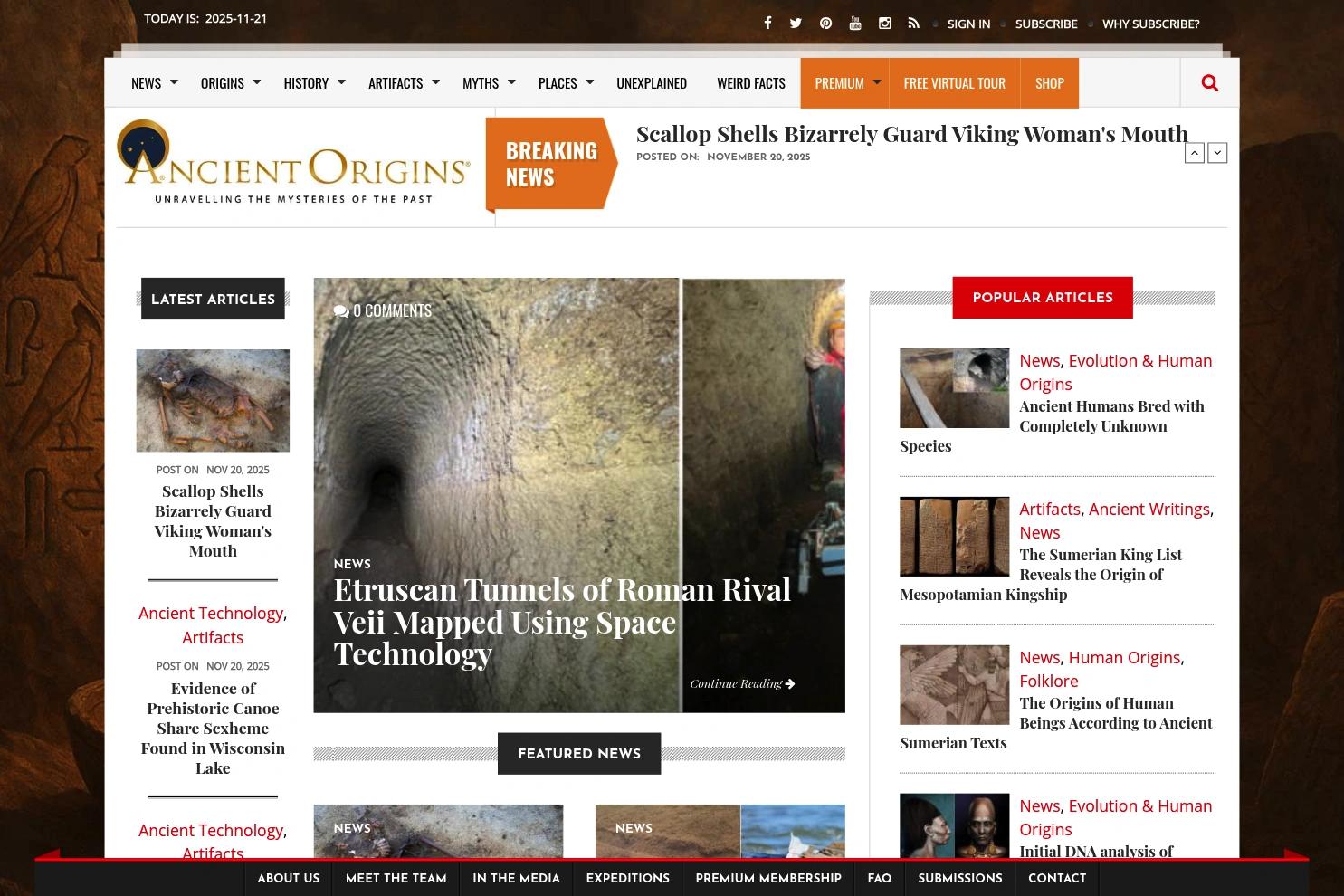Open Scallop Shells title in Latest Articles
Viewport: 1344px width, 896px height.
click(213, 521)
